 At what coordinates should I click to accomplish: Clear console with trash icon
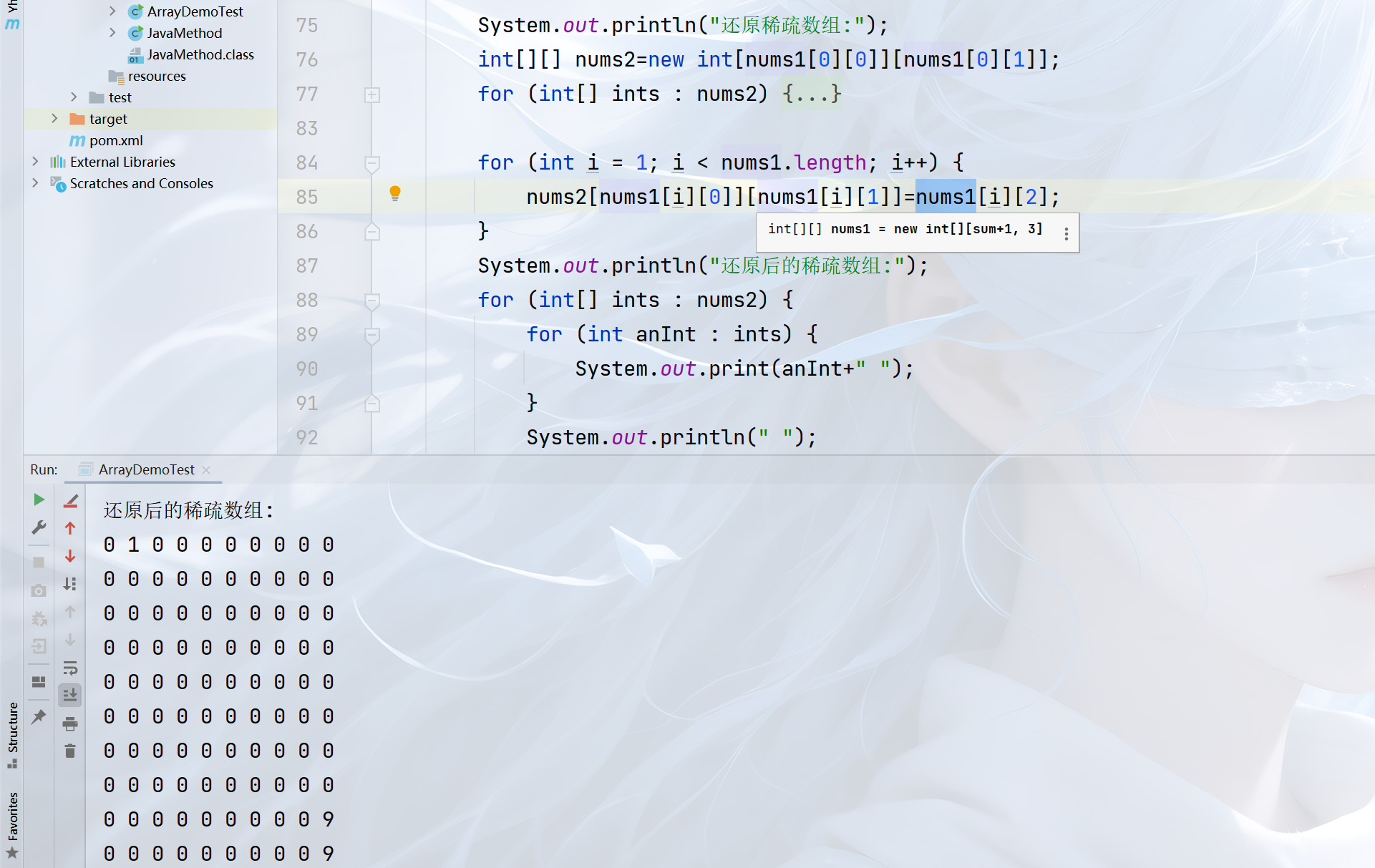(70, 751)
